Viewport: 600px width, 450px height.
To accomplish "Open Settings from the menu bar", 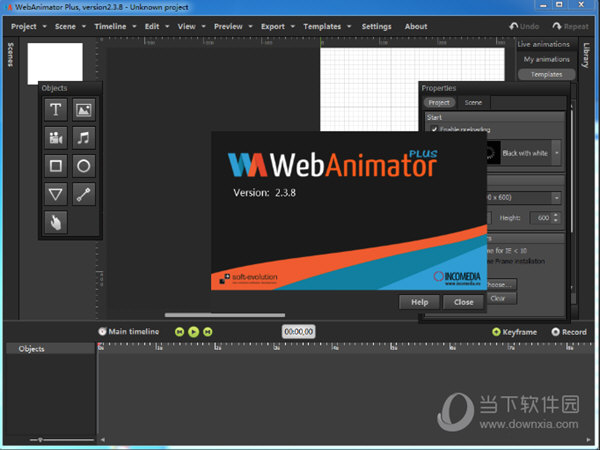I will 377,26.
